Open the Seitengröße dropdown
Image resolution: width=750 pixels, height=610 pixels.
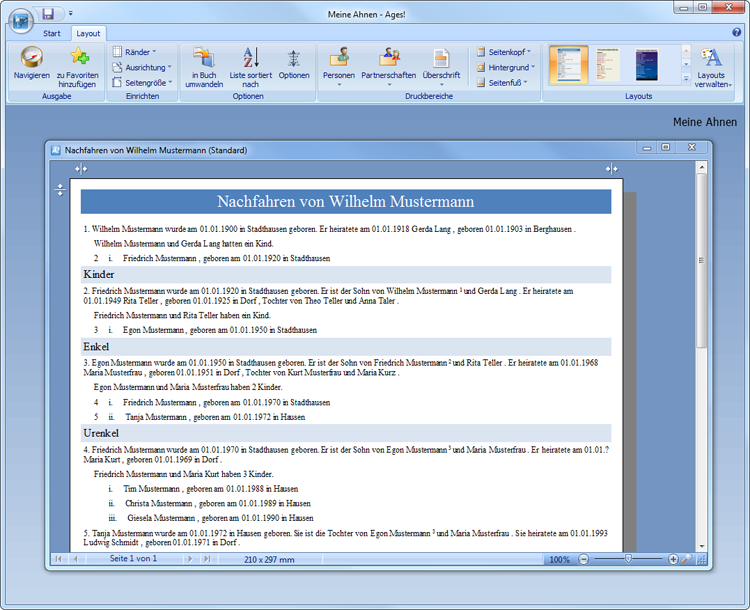click(141, 83)
